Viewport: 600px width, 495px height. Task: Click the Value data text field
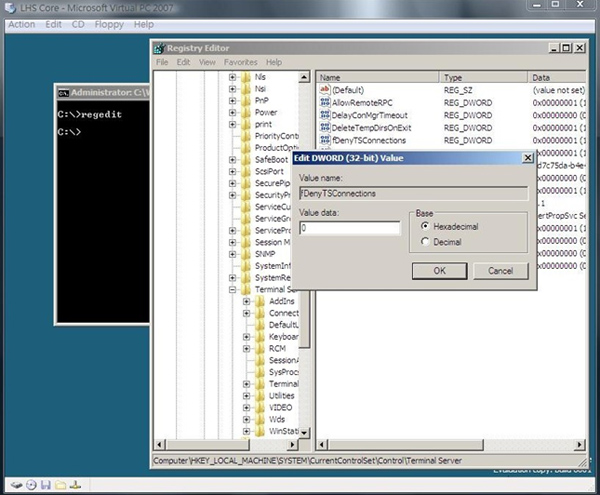(349, 228)
